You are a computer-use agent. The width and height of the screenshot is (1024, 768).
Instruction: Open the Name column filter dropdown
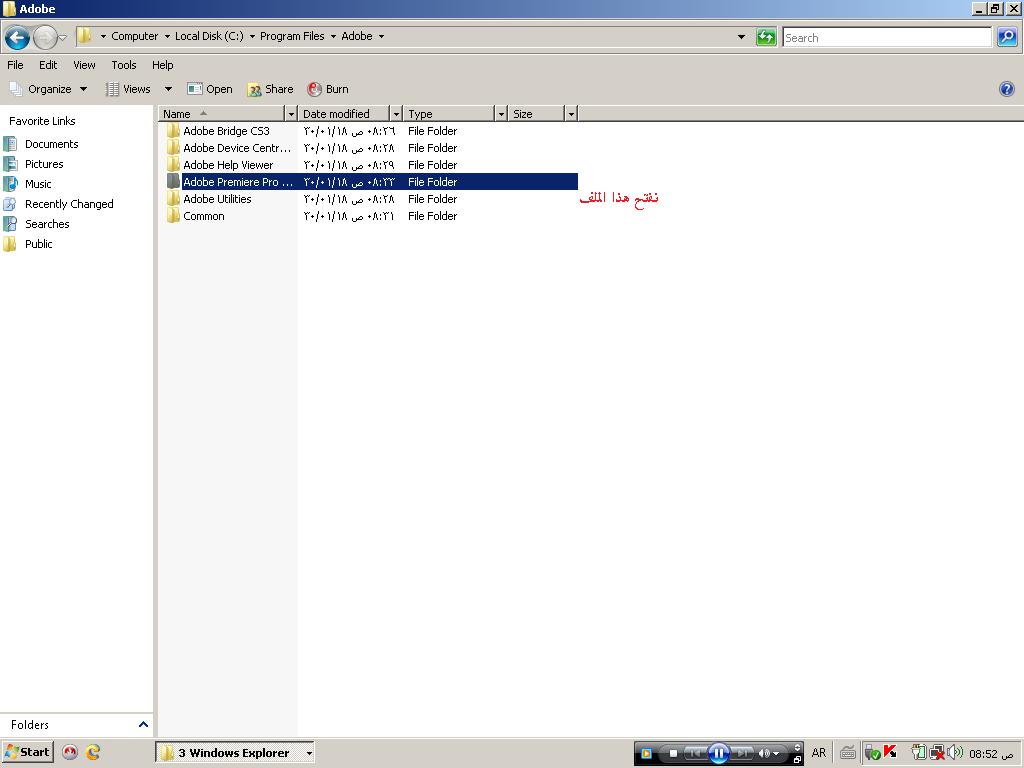click(291, 114)
